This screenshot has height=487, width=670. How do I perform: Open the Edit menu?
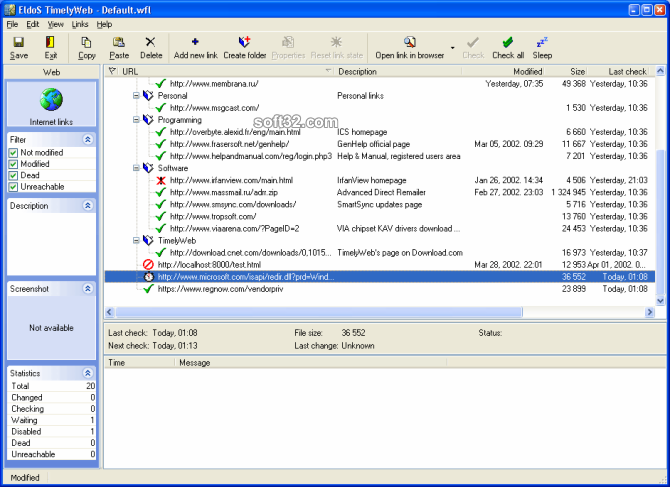[x=32, y=24]
